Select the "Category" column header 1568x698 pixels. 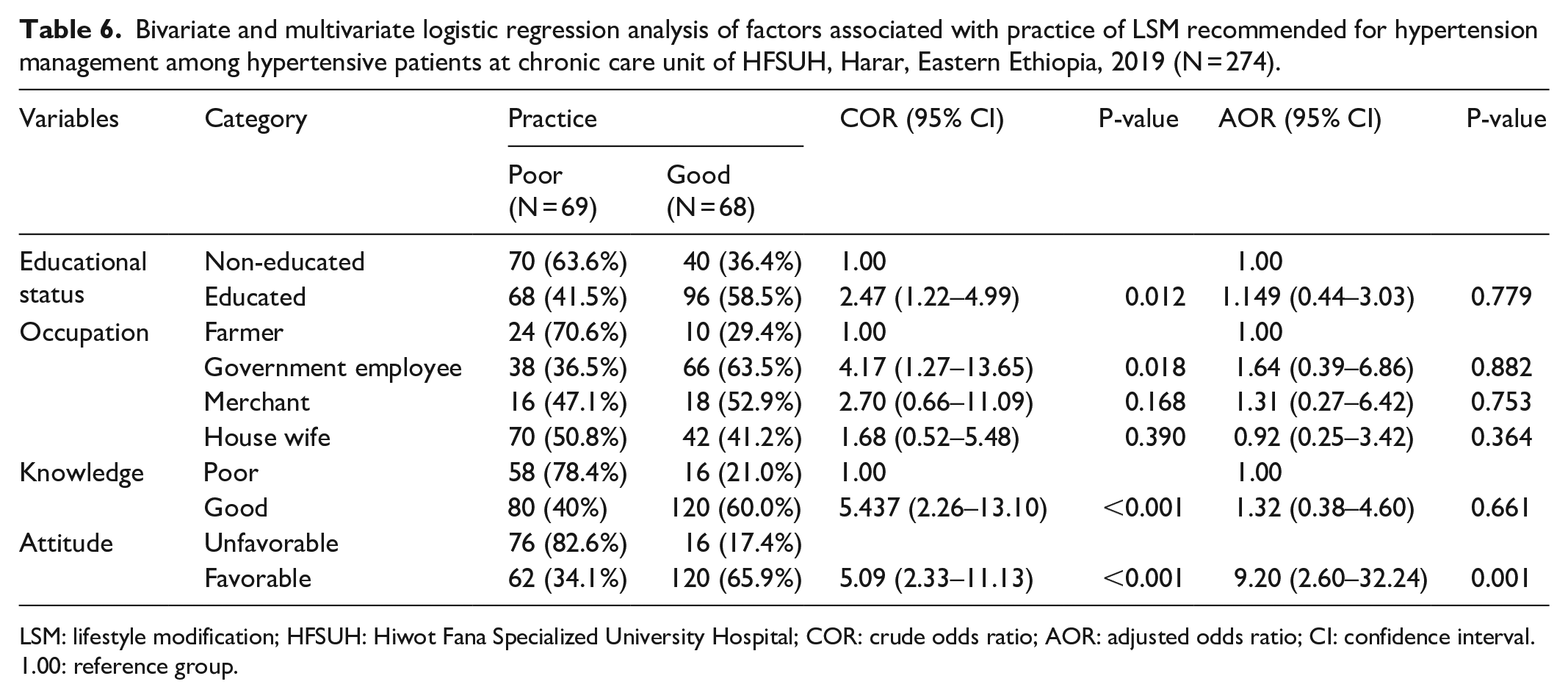coord(256,118)
